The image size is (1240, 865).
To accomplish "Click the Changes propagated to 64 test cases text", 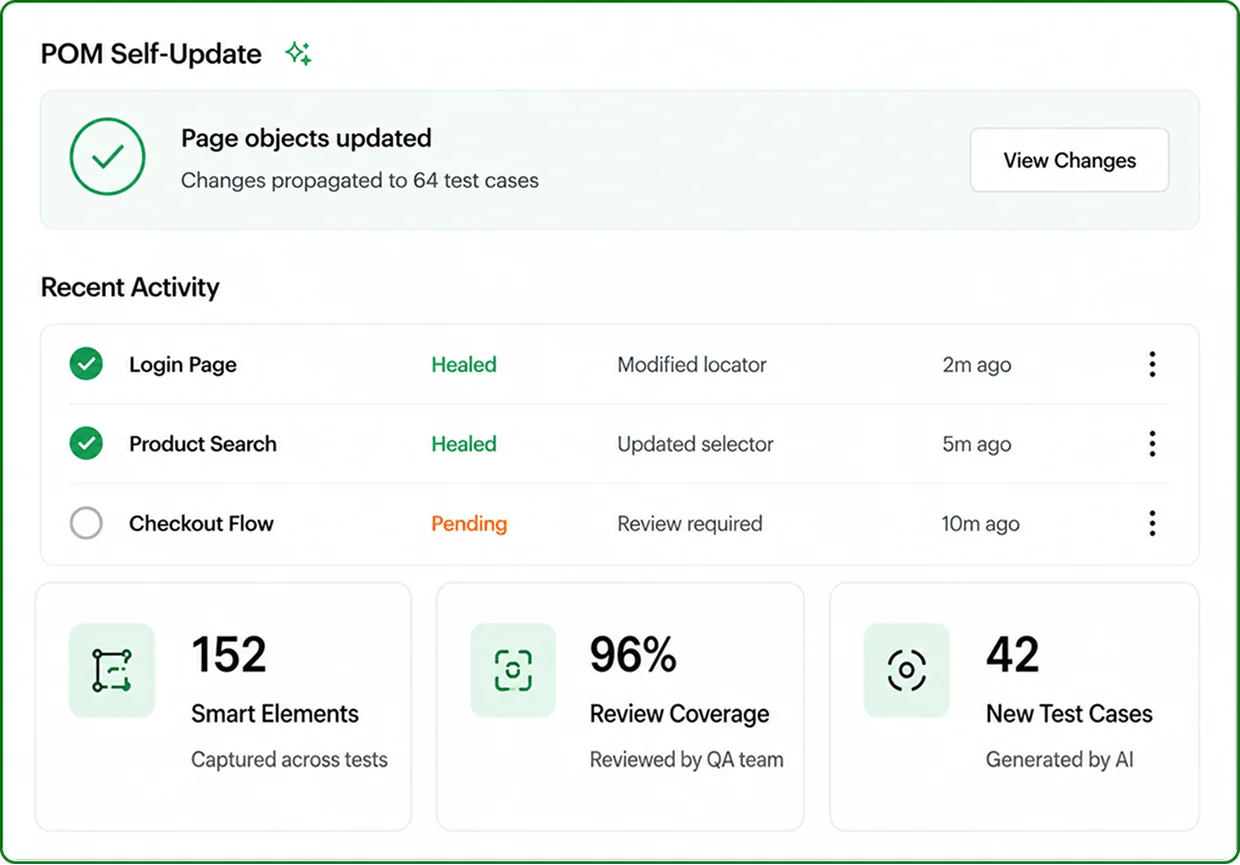I will pos(360,181).
